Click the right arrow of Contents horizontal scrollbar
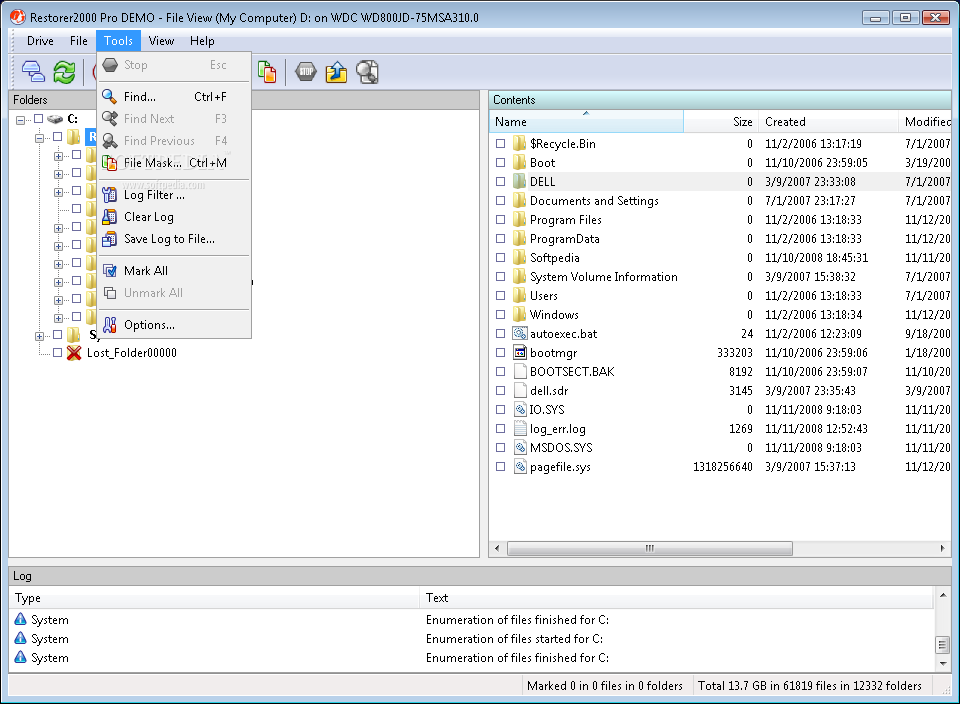Image resolution: width=960 pixels, height=704 pixels. [x=942, y=548]
